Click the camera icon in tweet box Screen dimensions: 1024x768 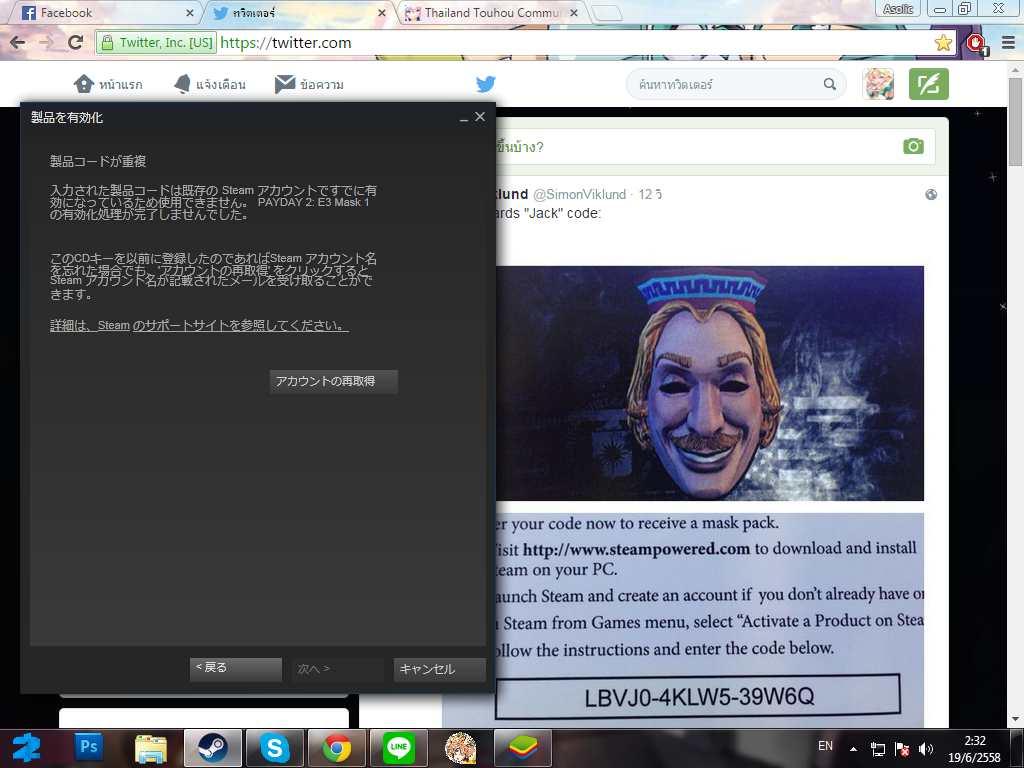pos(913,146)
